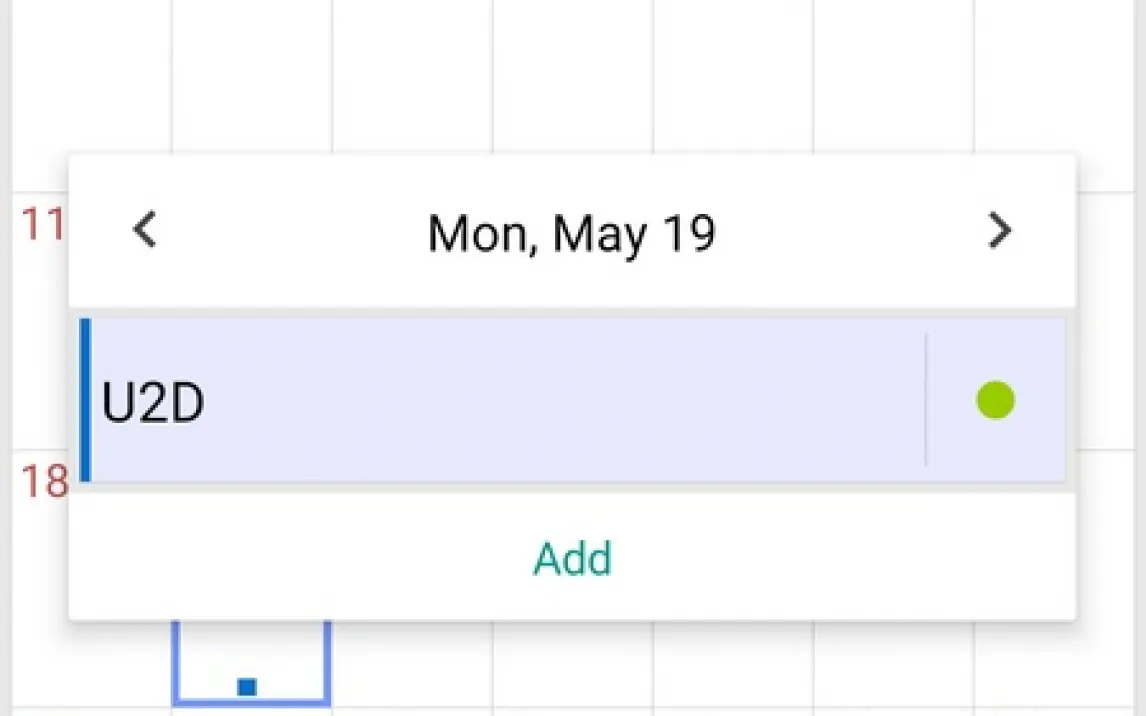
Task: Select the Tuesday May 6 calendar cell
Action: coord(412,76)
